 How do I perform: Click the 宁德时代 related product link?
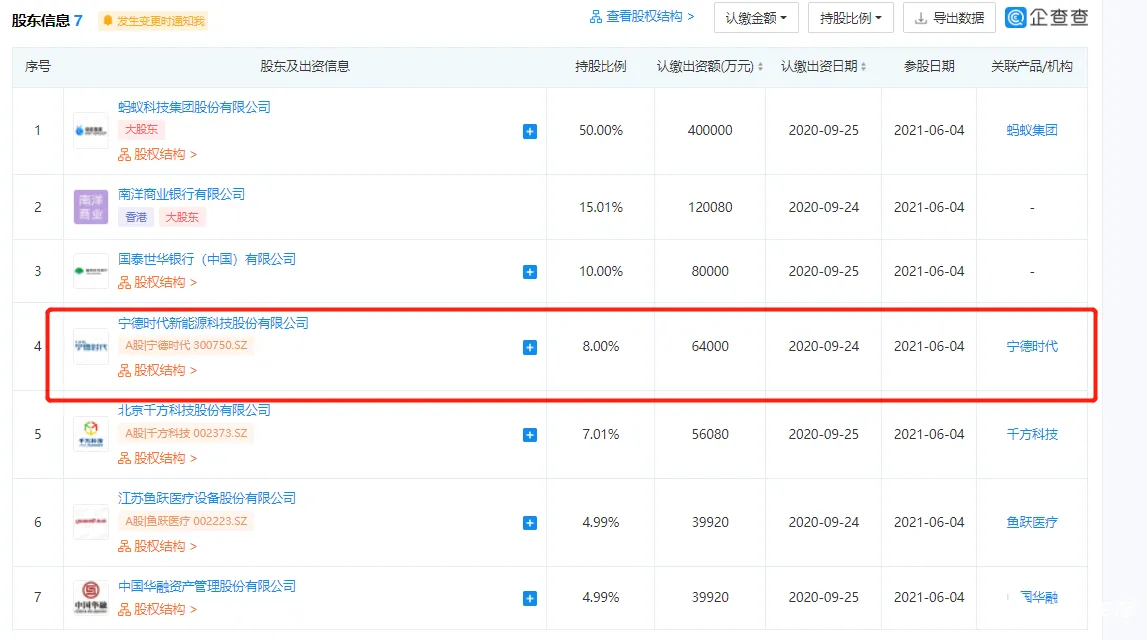pos(1031,347)
